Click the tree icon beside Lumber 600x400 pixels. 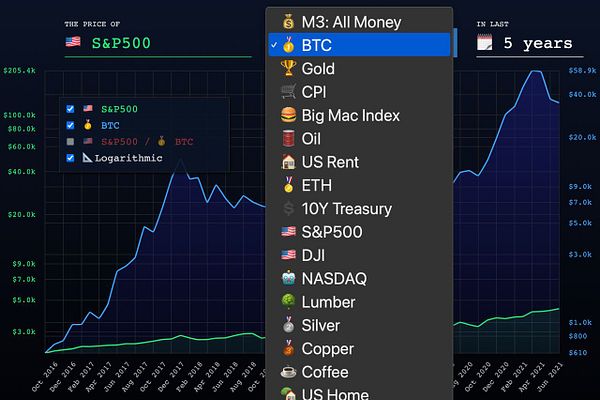[x=289, y=302]
